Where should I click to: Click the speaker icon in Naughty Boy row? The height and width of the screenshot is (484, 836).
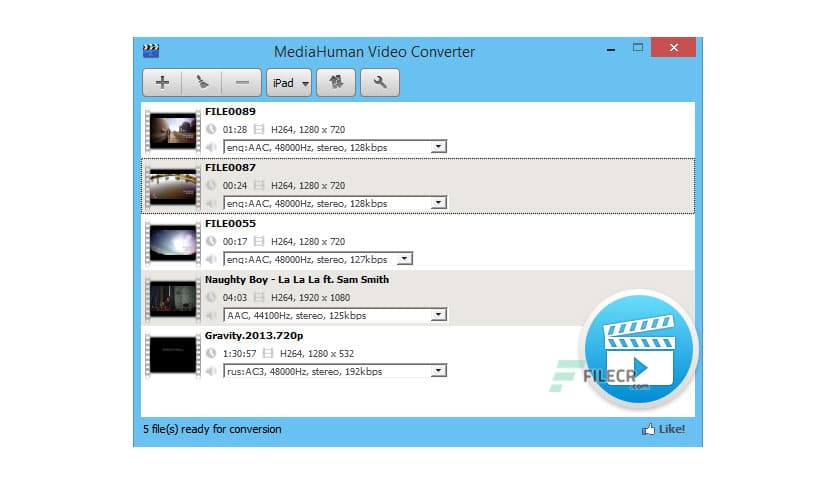click(x=211, y=315)
